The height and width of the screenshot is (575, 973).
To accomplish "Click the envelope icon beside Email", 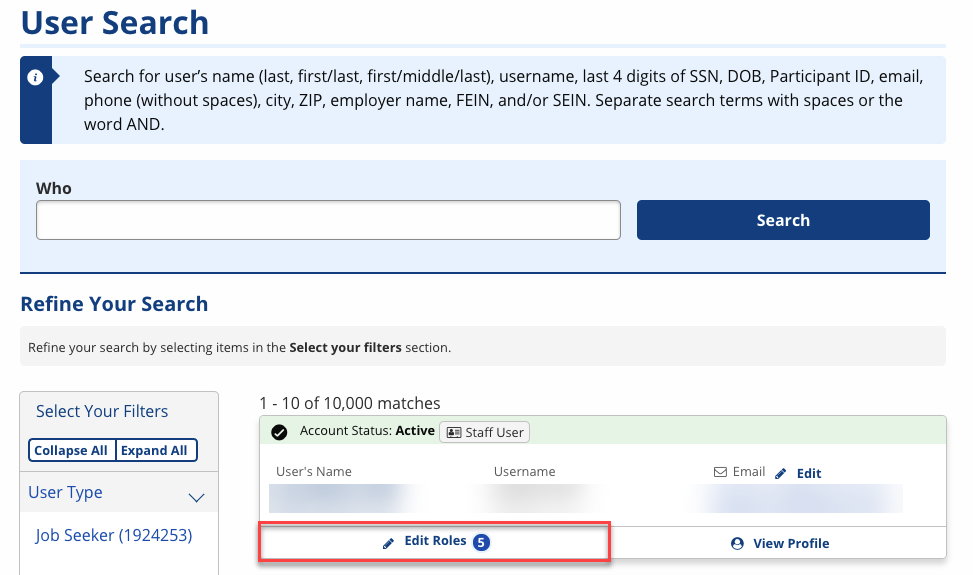I will (x=720, y=472).
